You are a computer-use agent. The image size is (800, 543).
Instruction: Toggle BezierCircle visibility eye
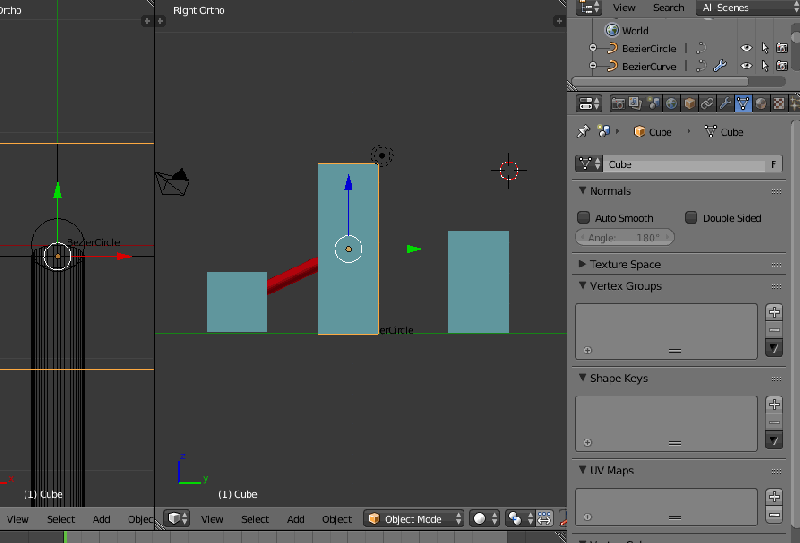746,48
